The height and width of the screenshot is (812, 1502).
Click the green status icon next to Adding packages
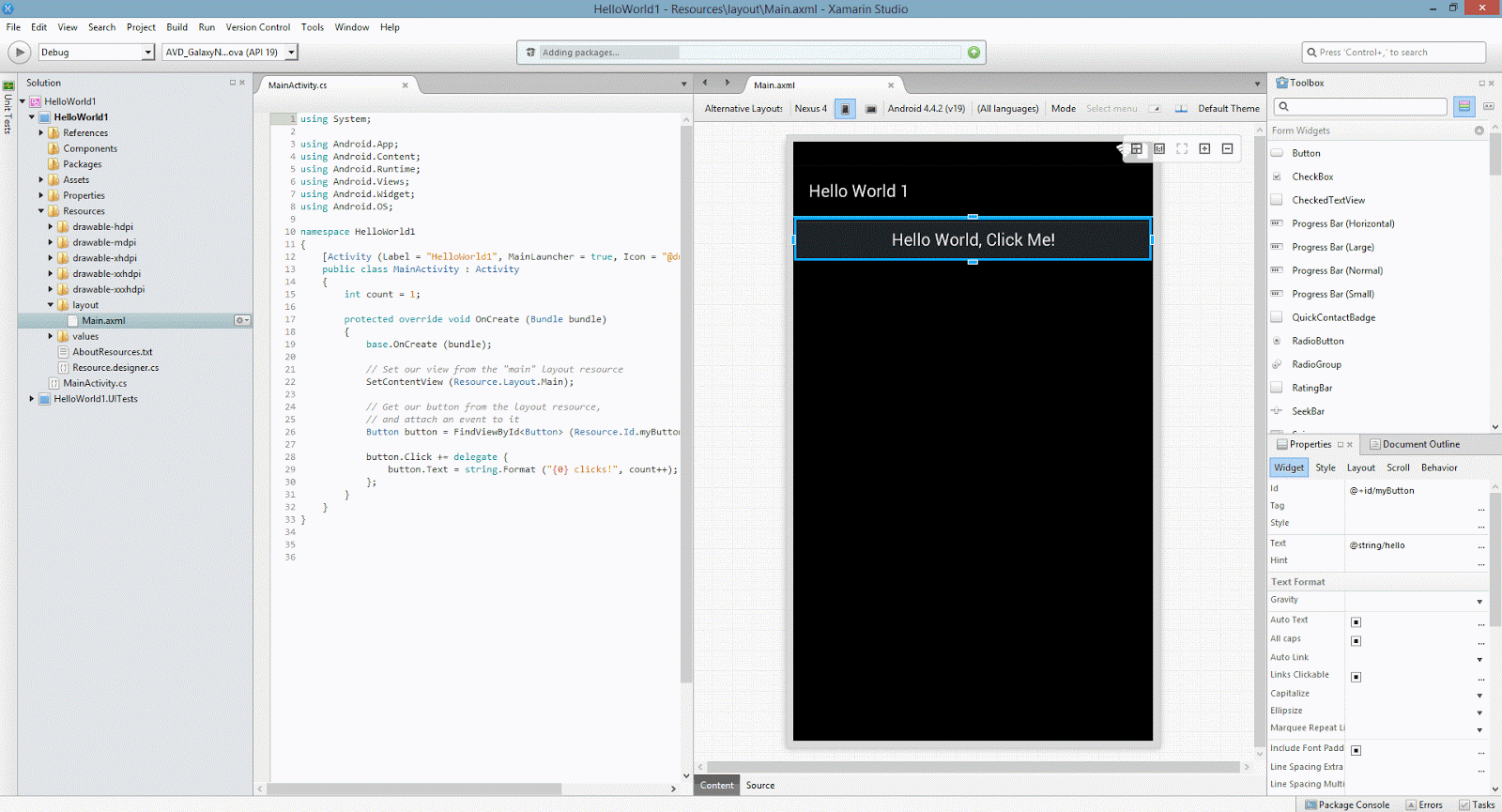click(x=973, y=53)
